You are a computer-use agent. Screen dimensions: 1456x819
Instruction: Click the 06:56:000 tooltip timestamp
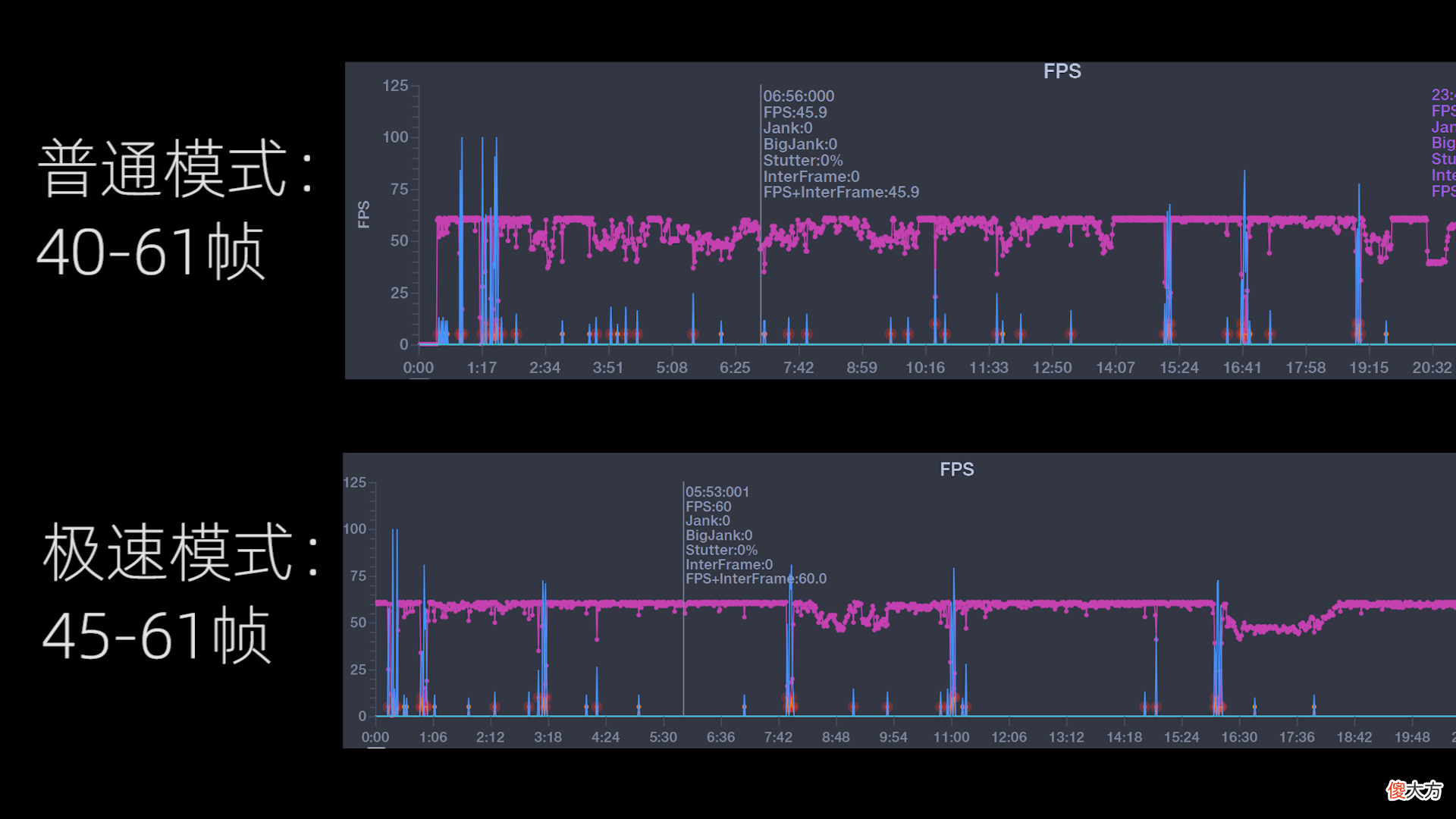point(799,96)
